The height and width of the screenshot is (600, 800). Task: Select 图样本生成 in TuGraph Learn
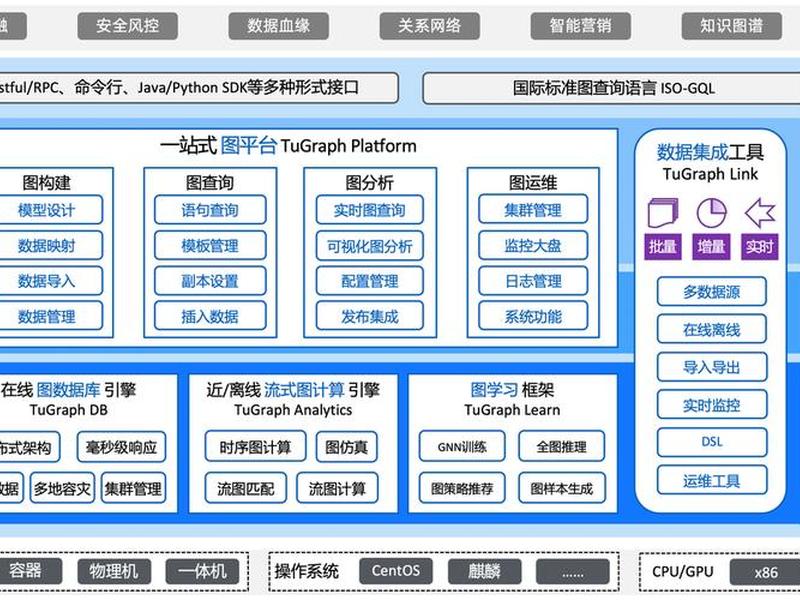[x=561, y=488]
